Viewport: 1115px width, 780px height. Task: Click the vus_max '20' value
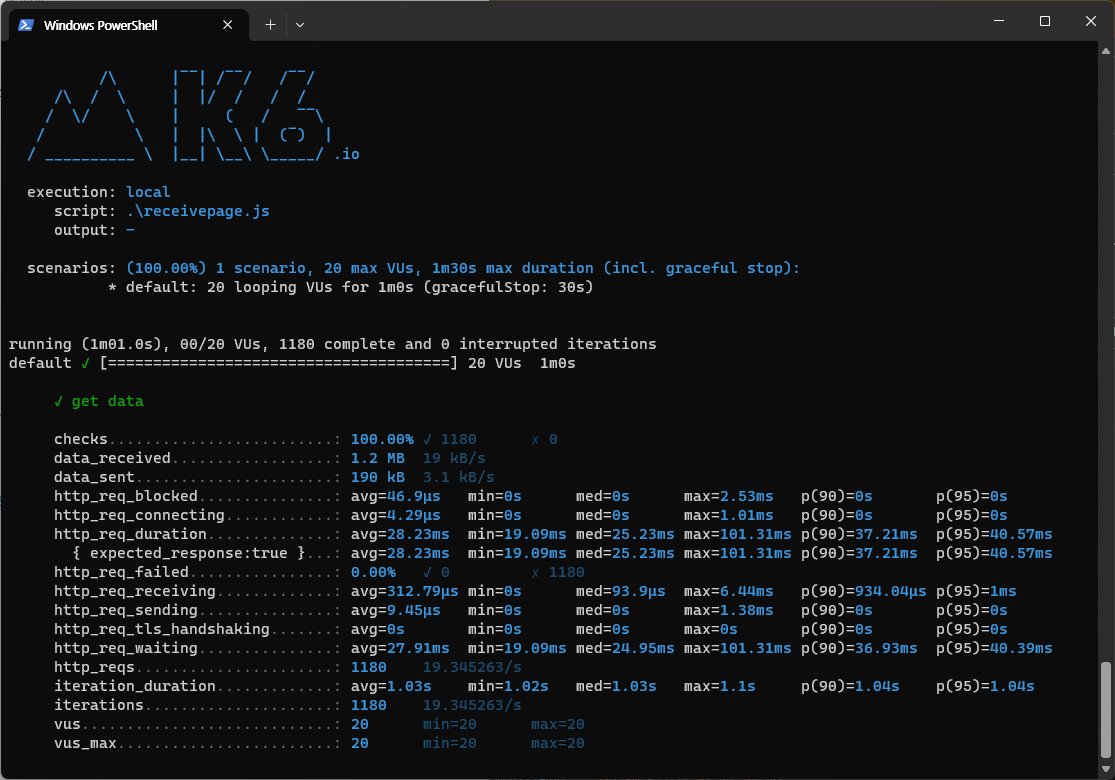tap(360, 744)
